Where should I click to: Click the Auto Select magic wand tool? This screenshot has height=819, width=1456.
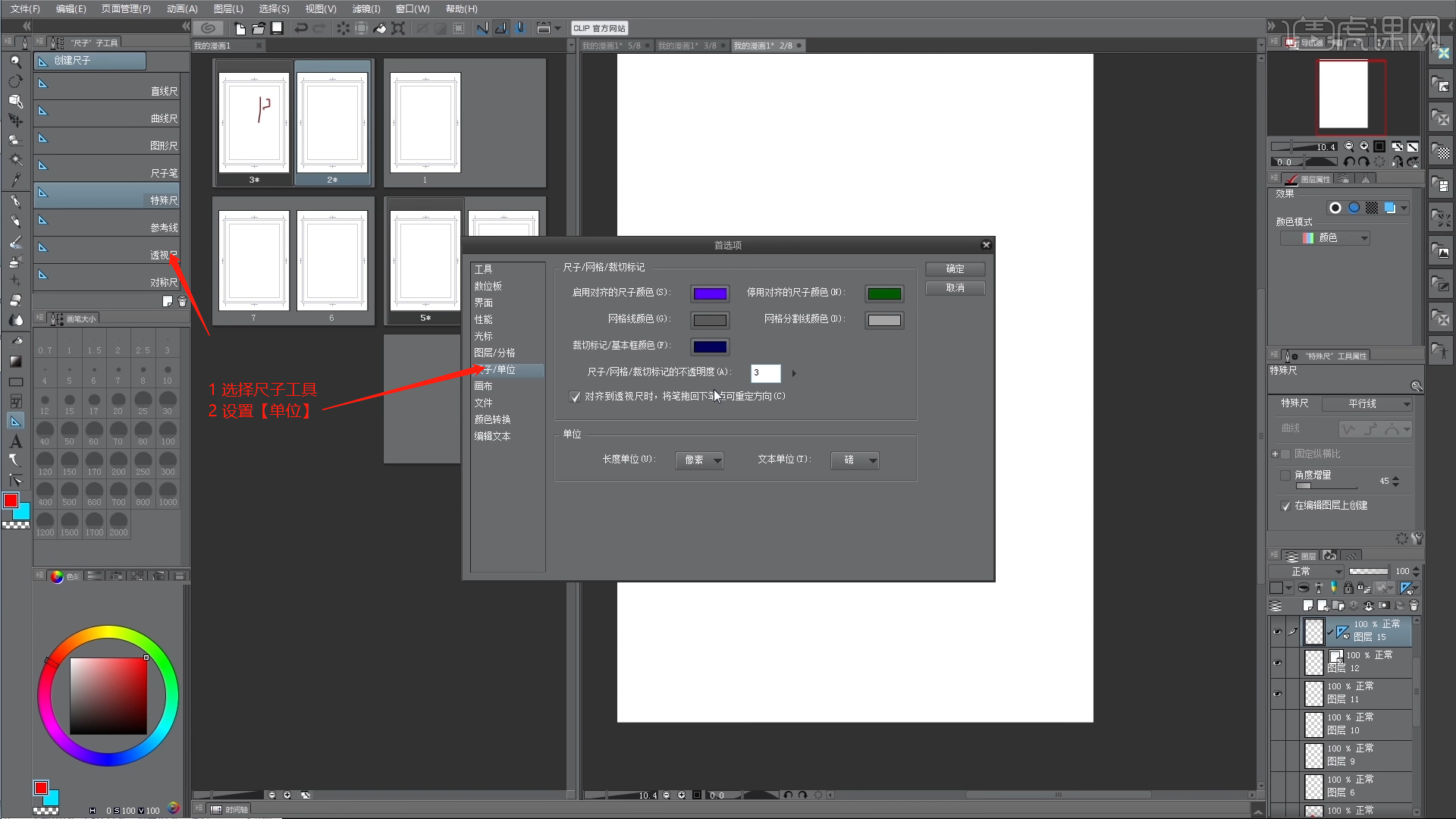tap(15, 160)
